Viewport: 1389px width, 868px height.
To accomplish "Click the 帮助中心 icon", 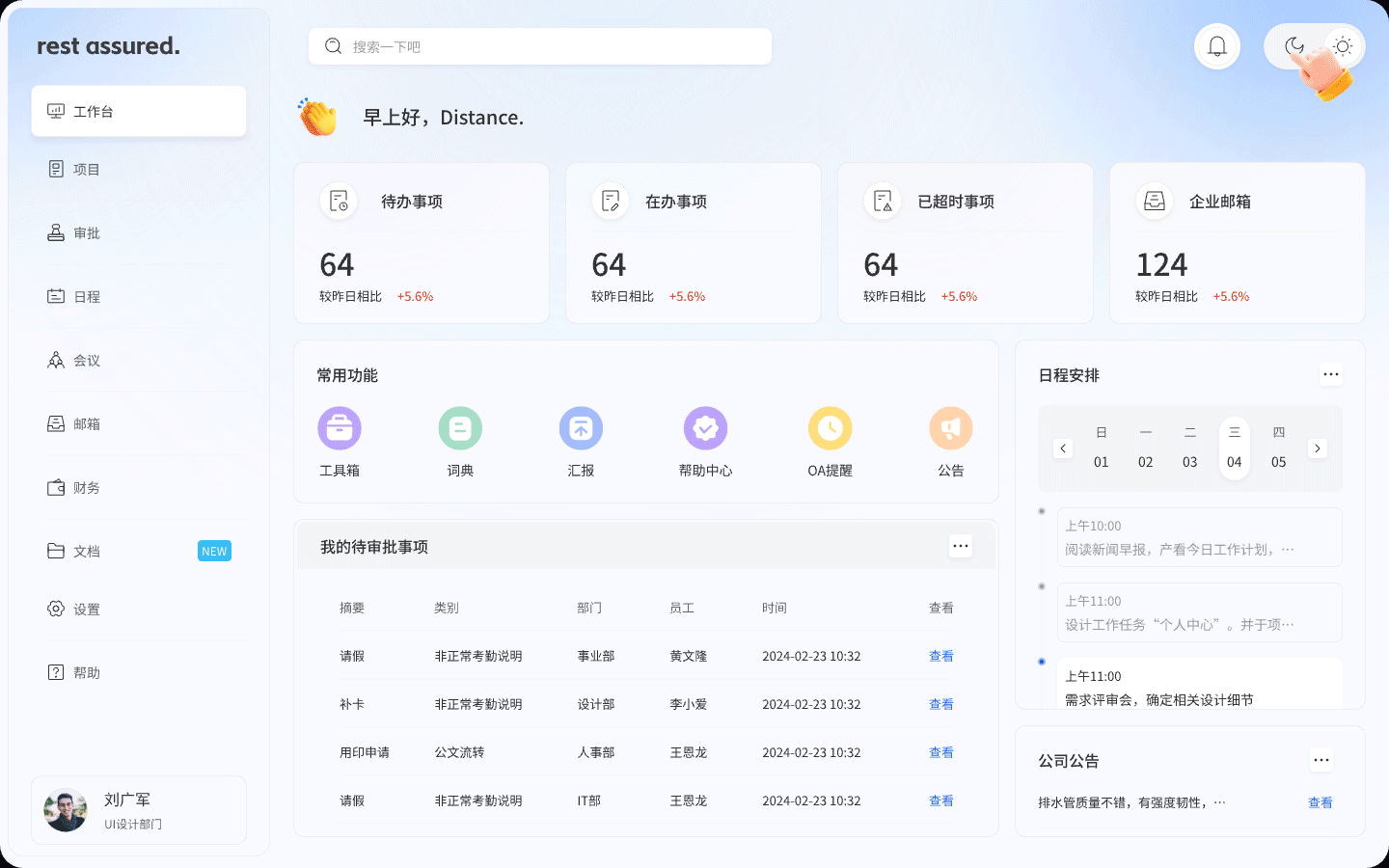I will point(705,427).
